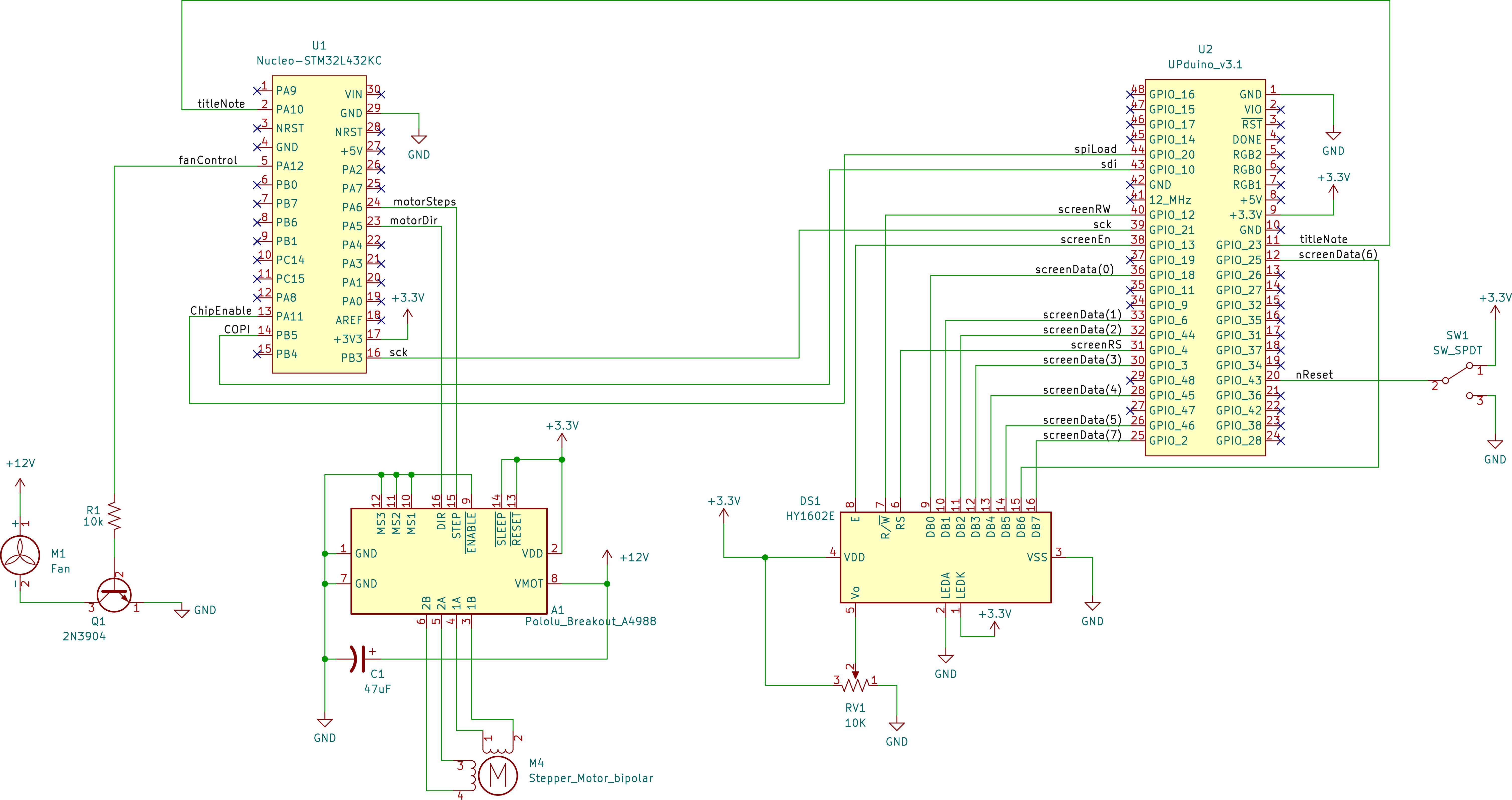Select the Stepper_Motor_bipolar label

click(x=591, y=778)
